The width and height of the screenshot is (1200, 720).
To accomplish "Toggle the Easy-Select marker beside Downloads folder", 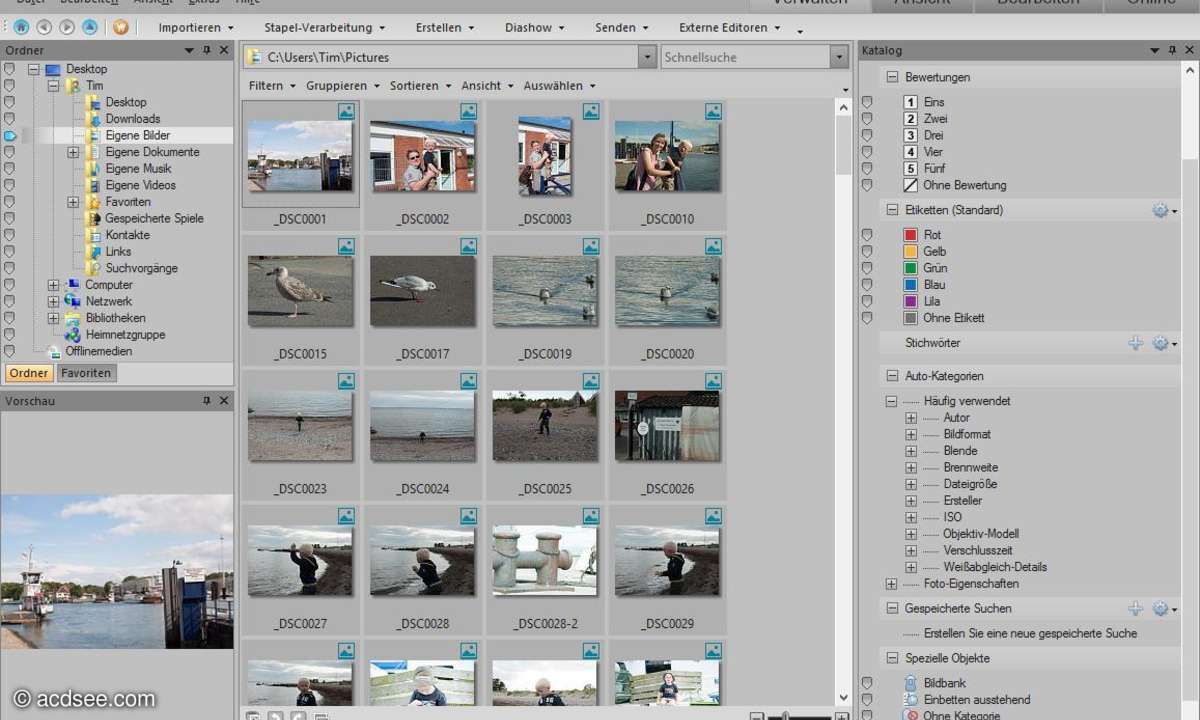I will pyautogui.click(x=10, y=119).
